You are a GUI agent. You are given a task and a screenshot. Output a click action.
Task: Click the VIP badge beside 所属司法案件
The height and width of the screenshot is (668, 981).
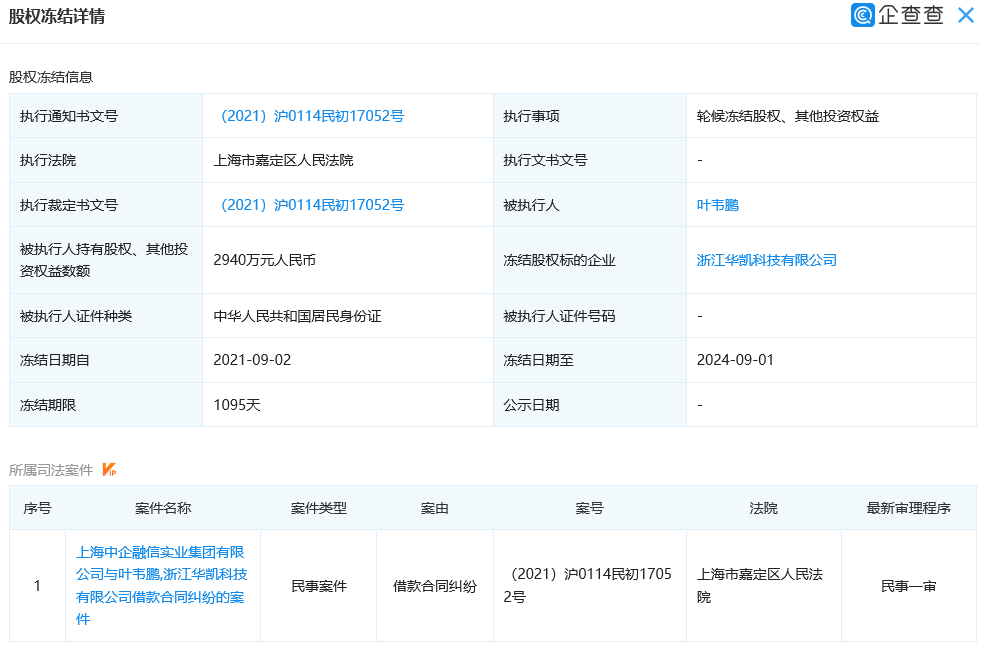click(x=109, y=469)
